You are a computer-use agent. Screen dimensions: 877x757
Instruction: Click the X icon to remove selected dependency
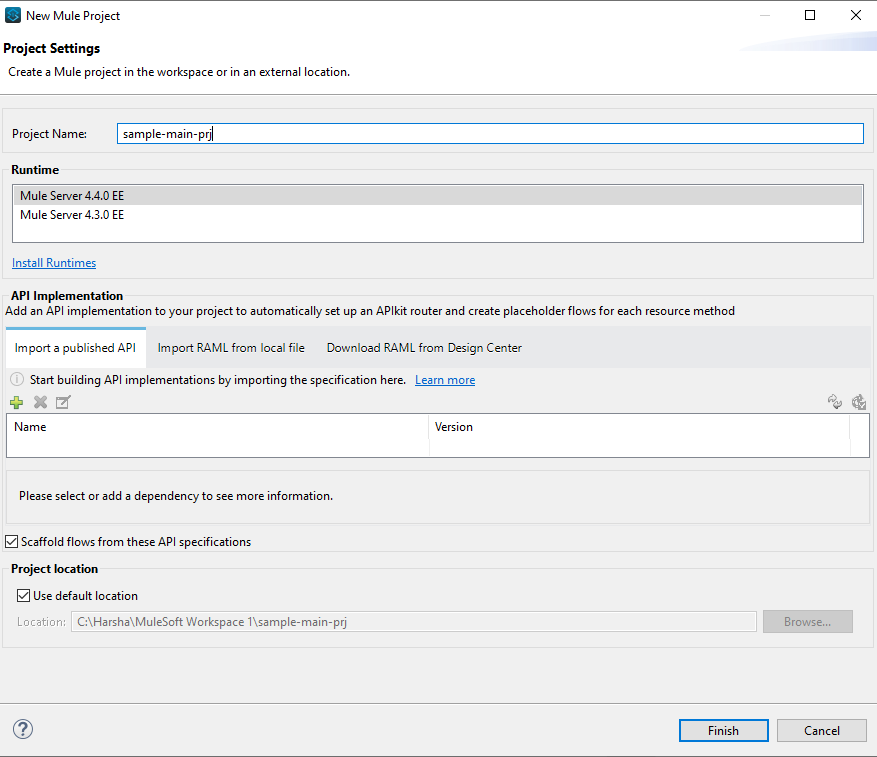tap(39, 402)
